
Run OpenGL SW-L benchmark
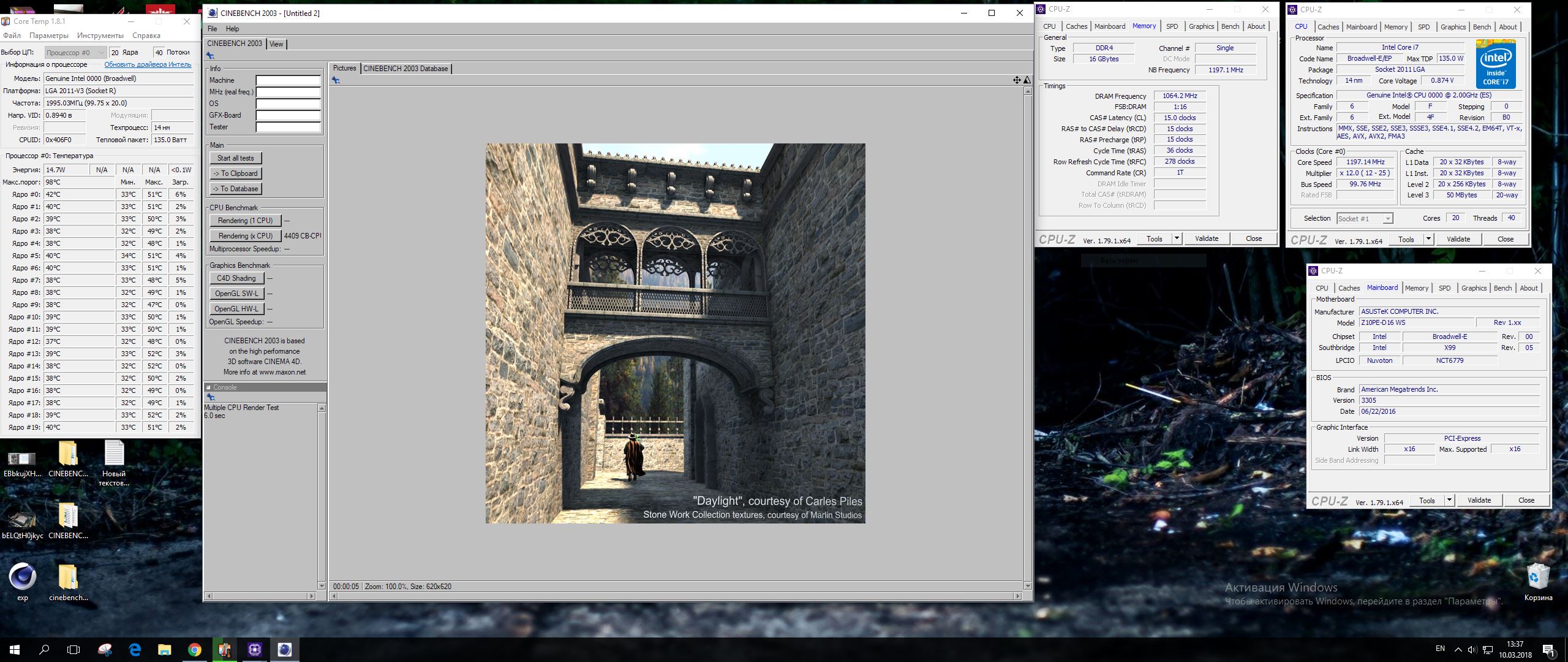coord(236,294)
